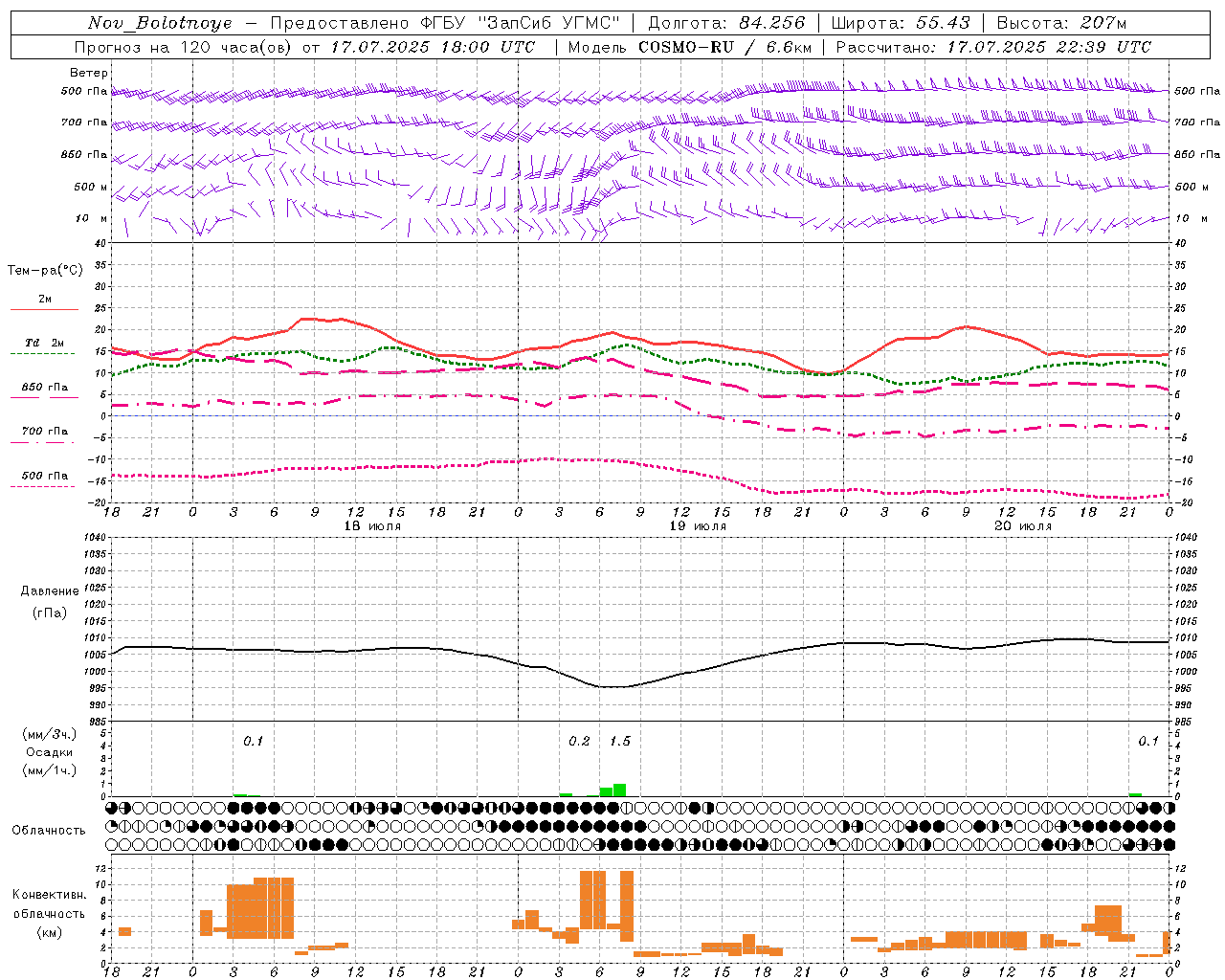Click the longitude value 84.256
Viewport: 1225px width, 980px height.
[772, 23]
